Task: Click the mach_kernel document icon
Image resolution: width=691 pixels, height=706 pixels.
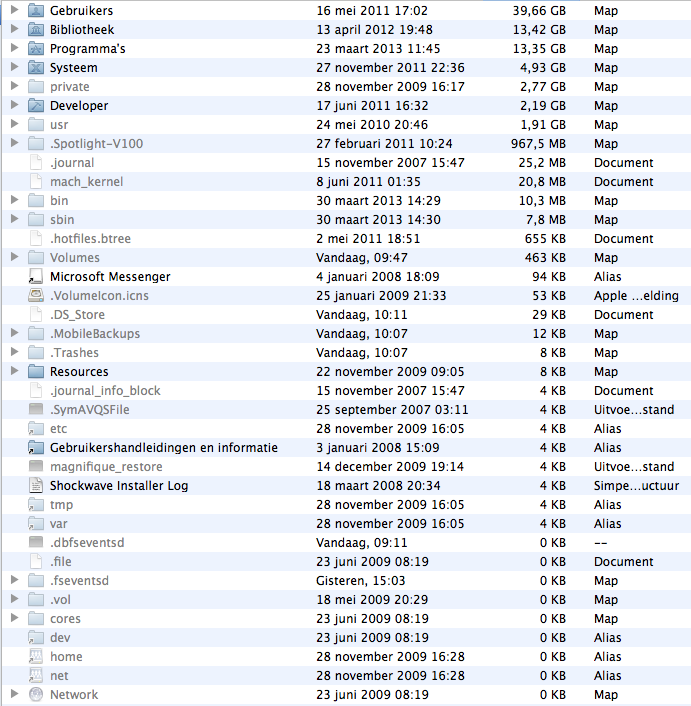Action: coord(36,181)
